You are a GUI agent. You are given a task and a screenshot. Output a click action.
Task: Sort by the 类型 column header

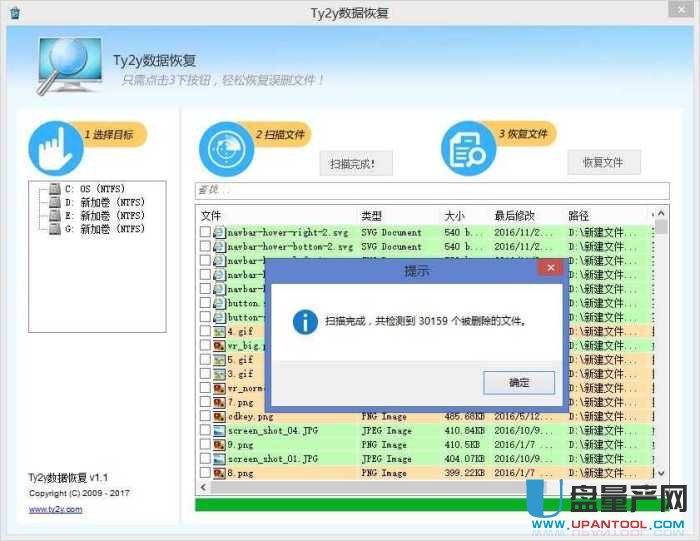tap(372, 215)
